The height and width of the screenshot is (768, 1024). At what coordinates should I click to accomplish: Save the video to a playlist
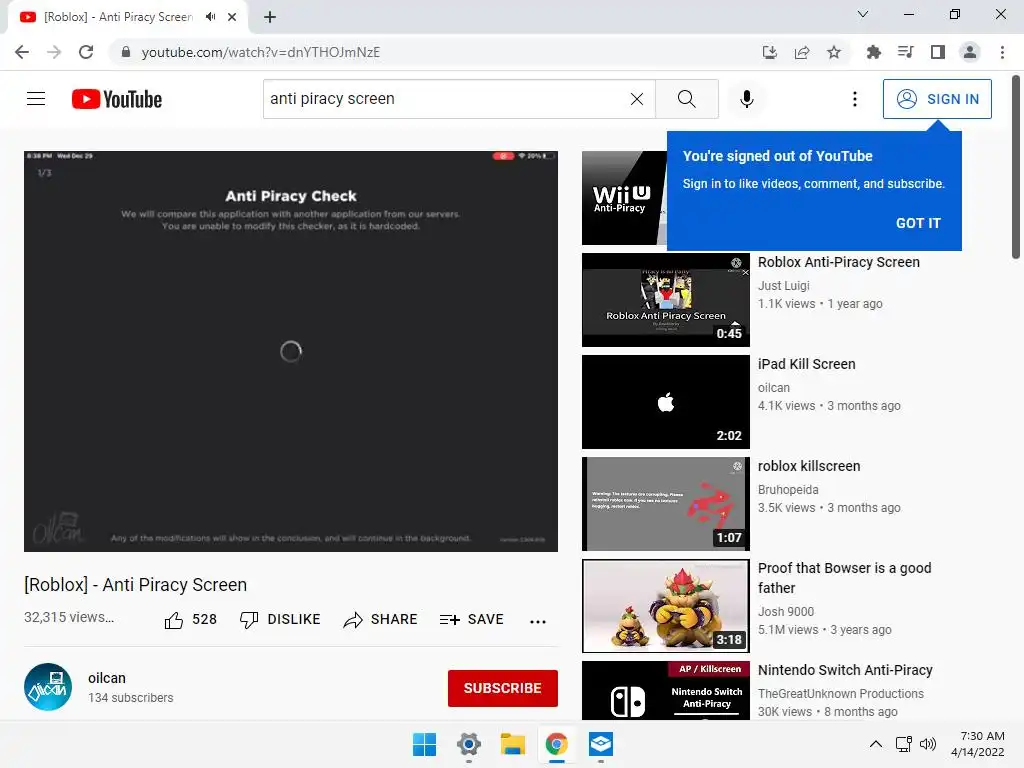point(472,620)
